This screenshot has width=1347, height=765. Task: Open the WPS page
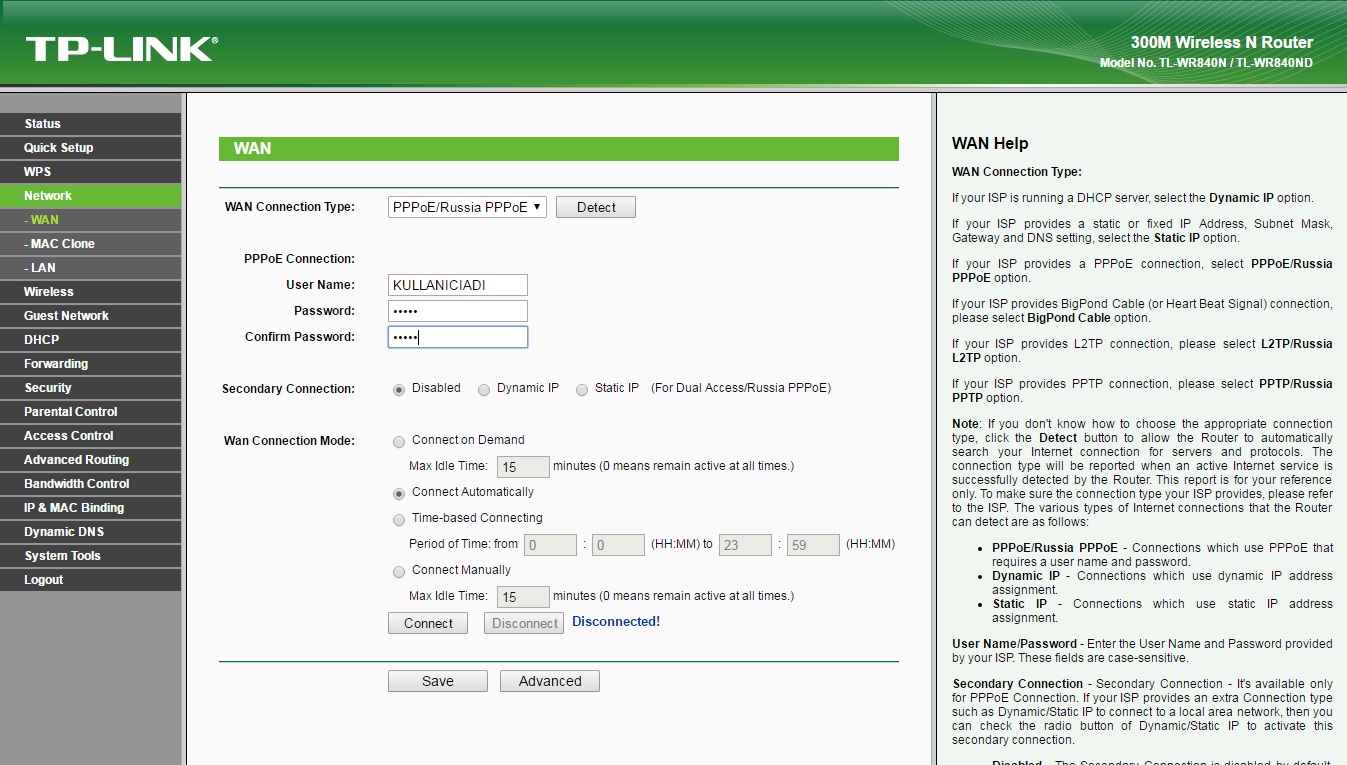[x=90, y=172]
